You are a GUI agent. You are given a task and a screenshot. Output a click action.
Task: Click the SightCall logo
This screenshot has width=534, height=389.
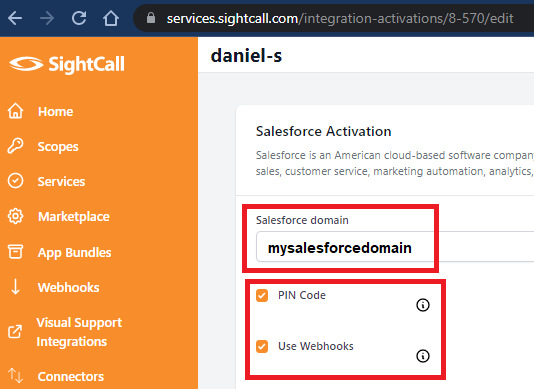[x=67, y=64]
